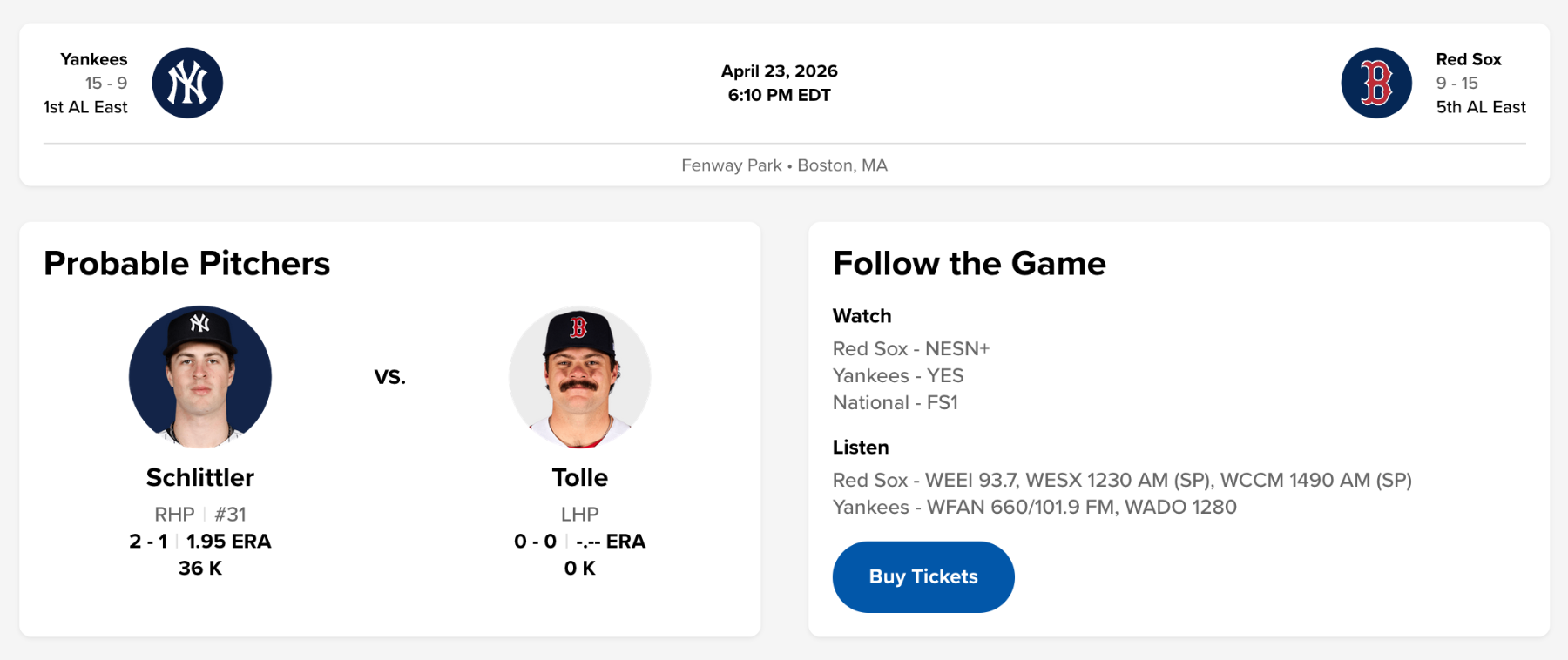
Task: Click the April 23, 2026 game date
Action: [x=779, y=71]
